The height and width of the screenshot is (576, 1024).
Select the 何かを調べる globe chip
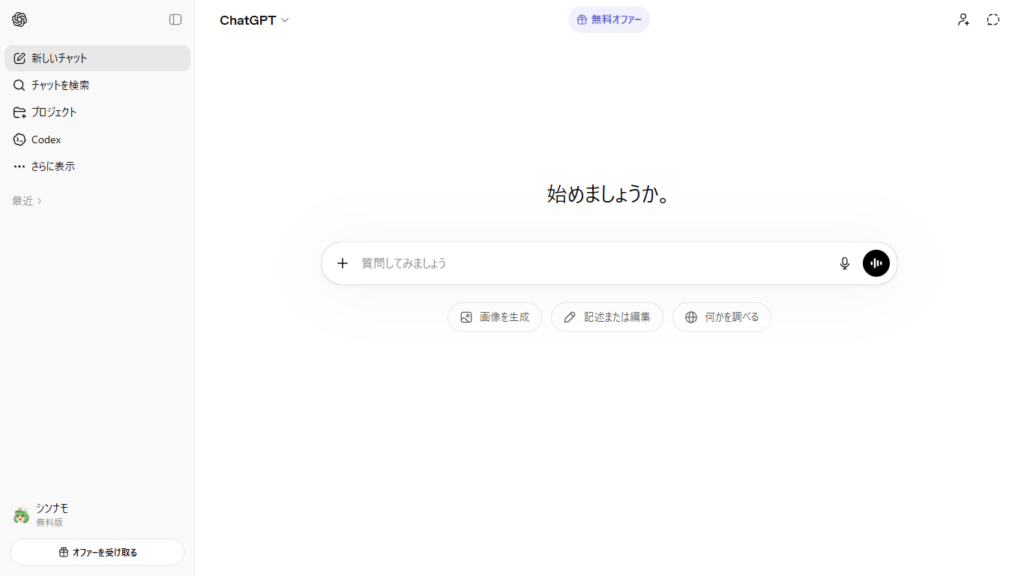[x=721, y=317]
